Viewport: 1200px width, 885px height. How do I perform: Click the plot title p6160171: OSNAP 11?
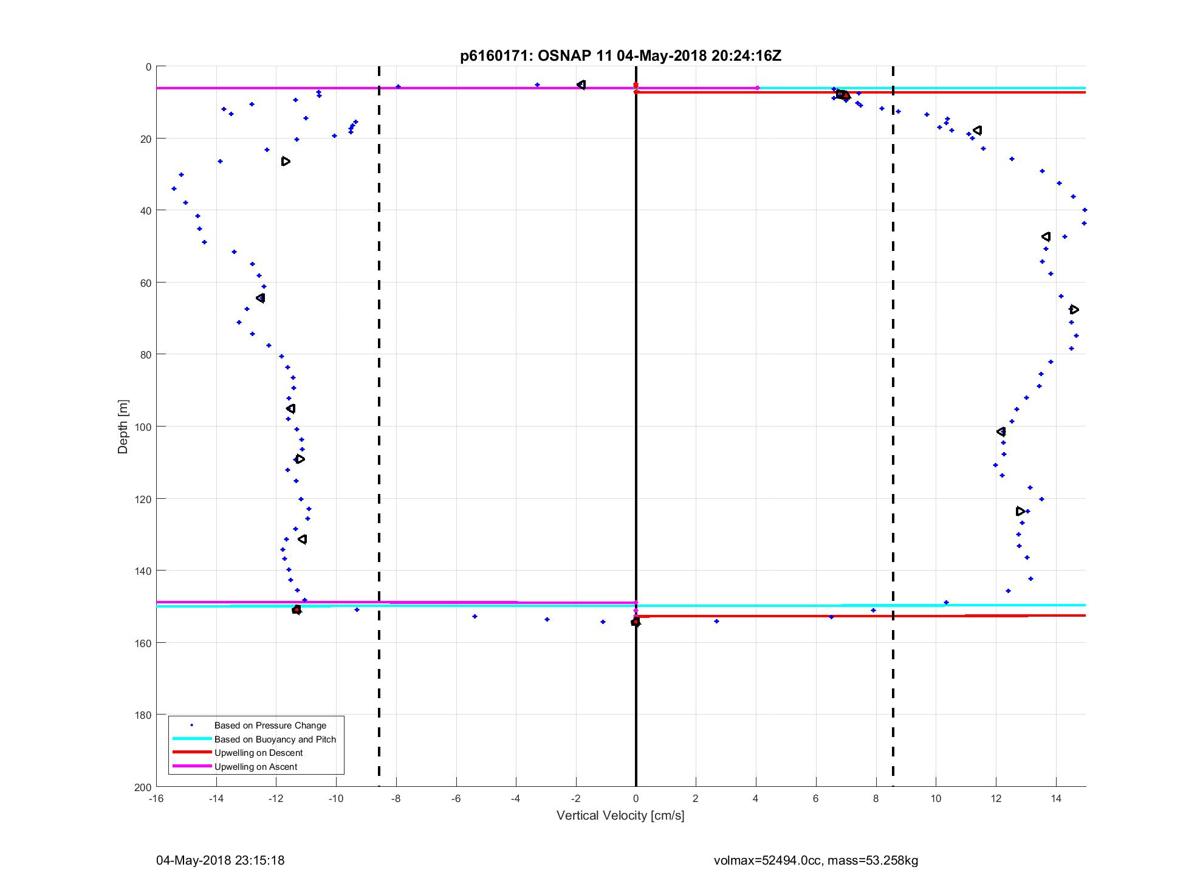(x=620, y=56)
